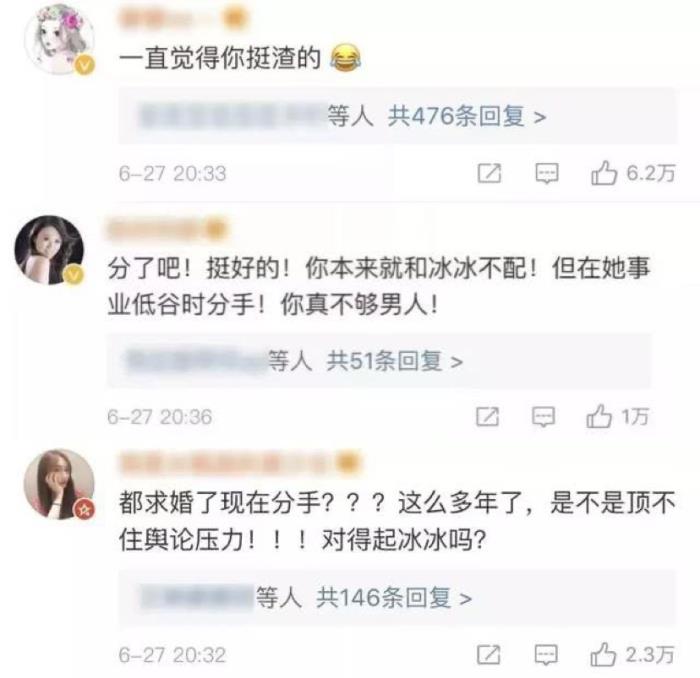Open the third commenter's profile avatar
Image resolution: width=700 pixels, height=678 pixels.
tap(59, 484)
